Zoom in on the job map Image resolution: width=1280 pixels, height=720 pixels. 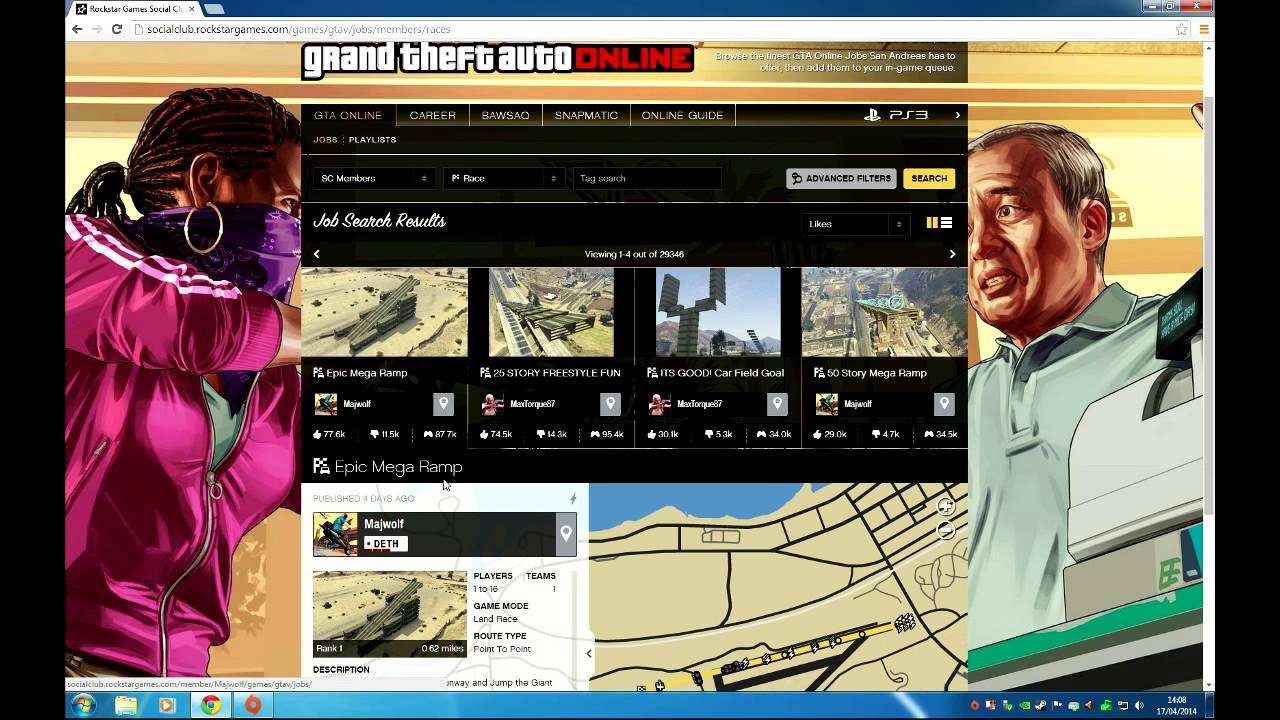pos(945,507)
